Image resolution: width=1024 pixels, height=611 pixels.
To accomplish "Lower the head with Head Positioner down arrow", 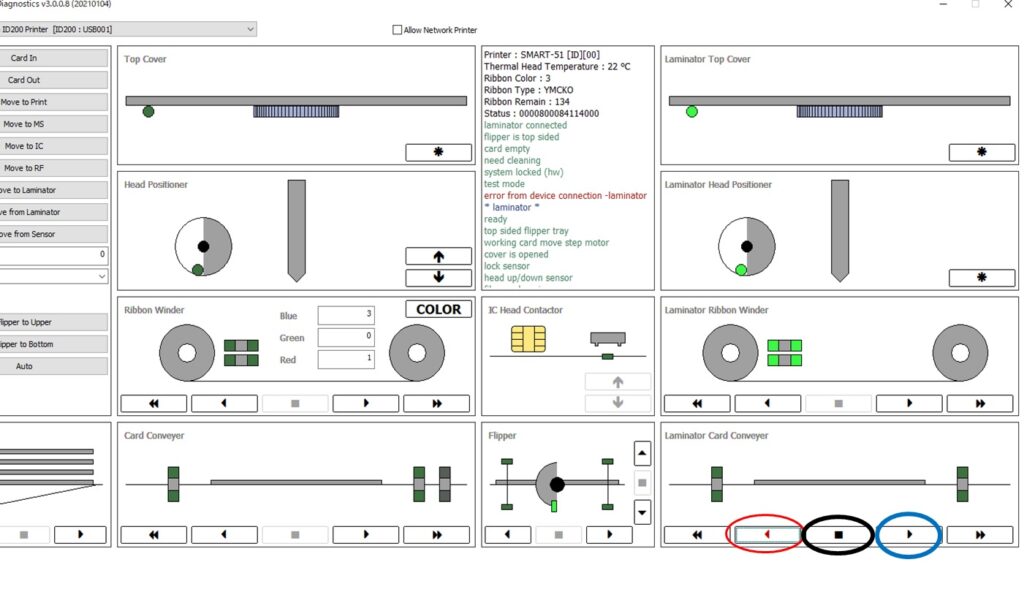I will (438, 277).
